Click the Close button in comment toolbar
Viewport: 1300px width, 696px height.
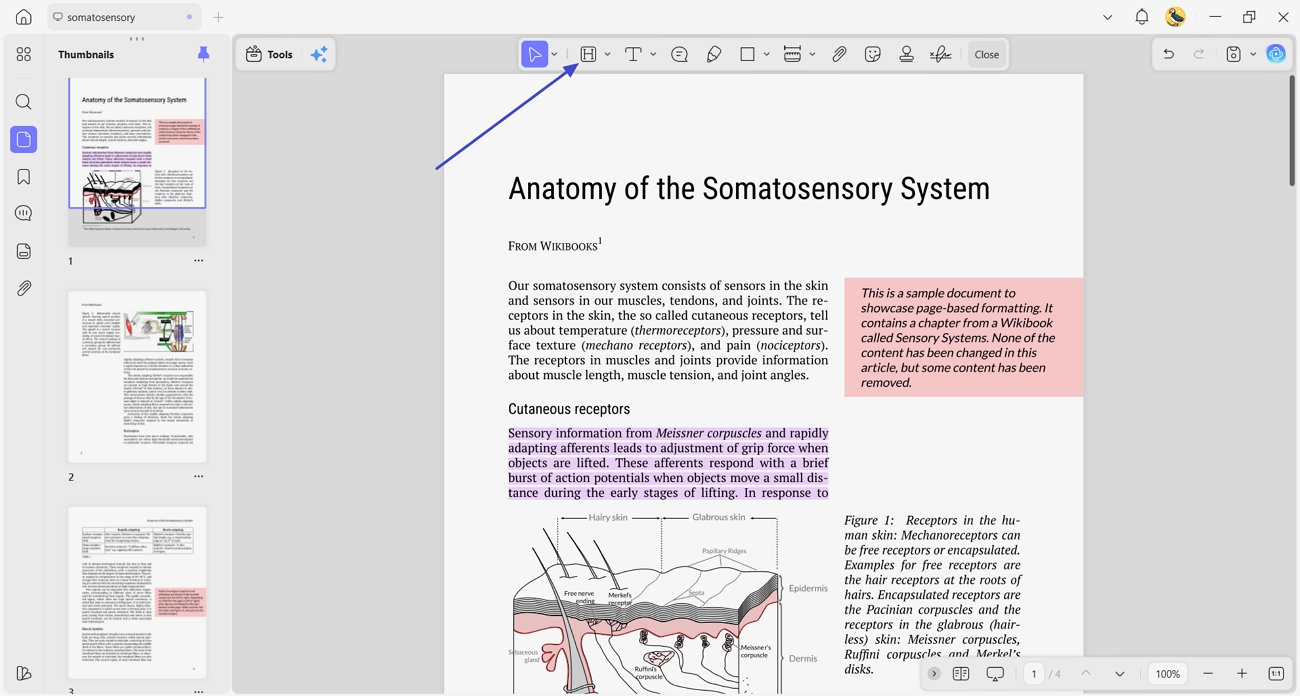(987, 55)
